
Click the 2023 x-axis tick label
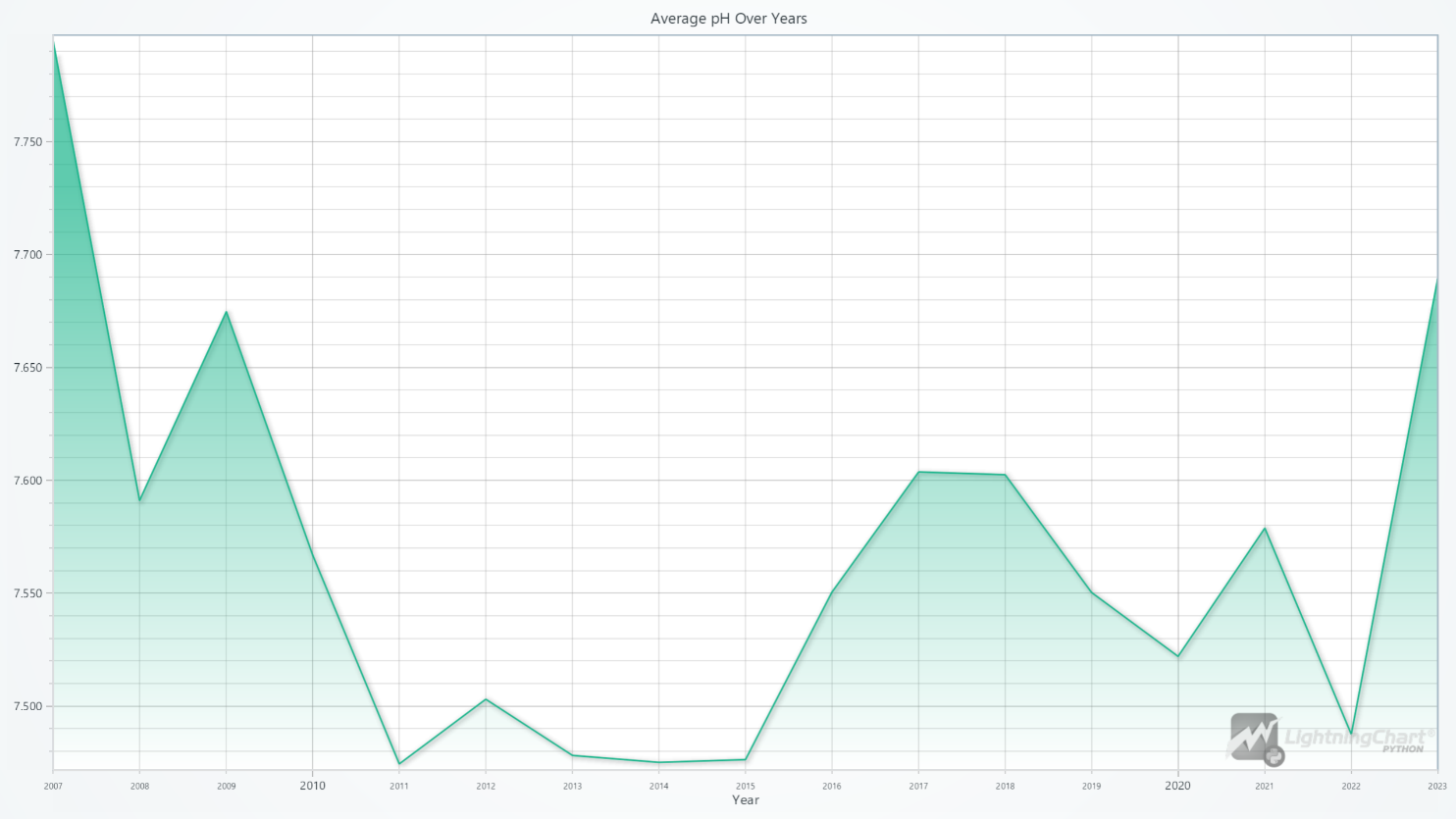(x=1436, y=786)
